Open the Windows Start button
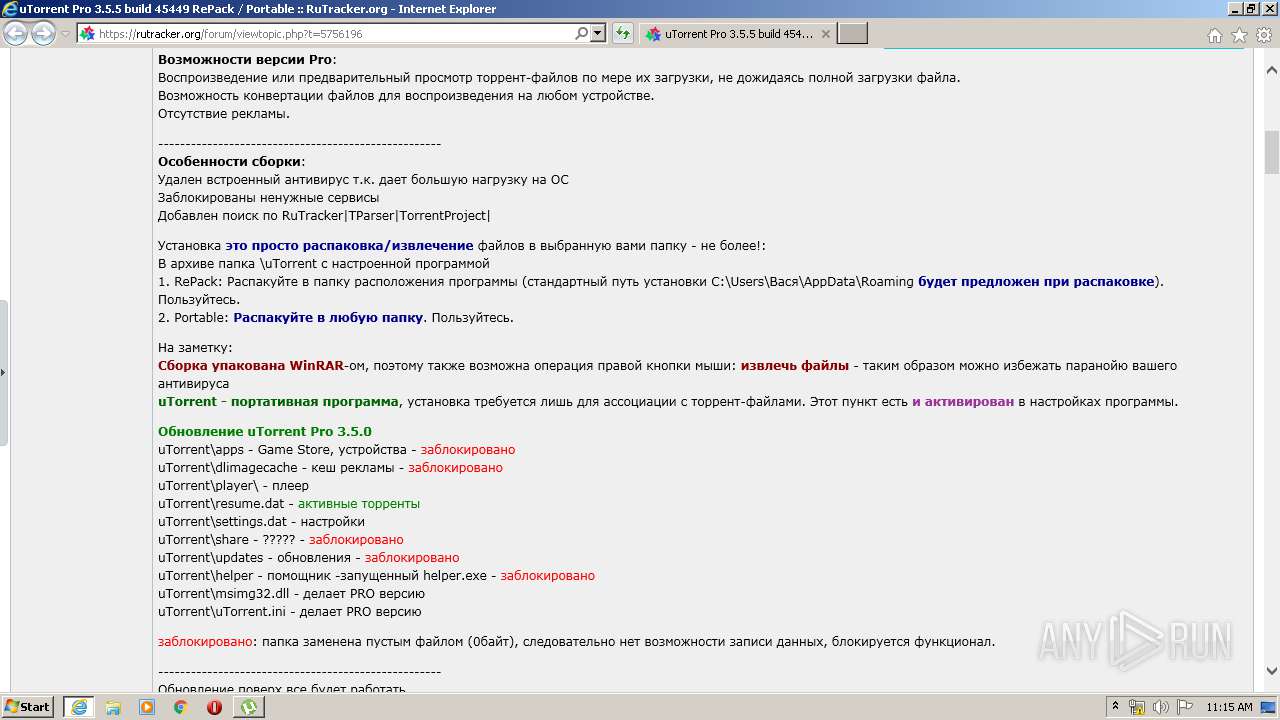 (27, 706)
